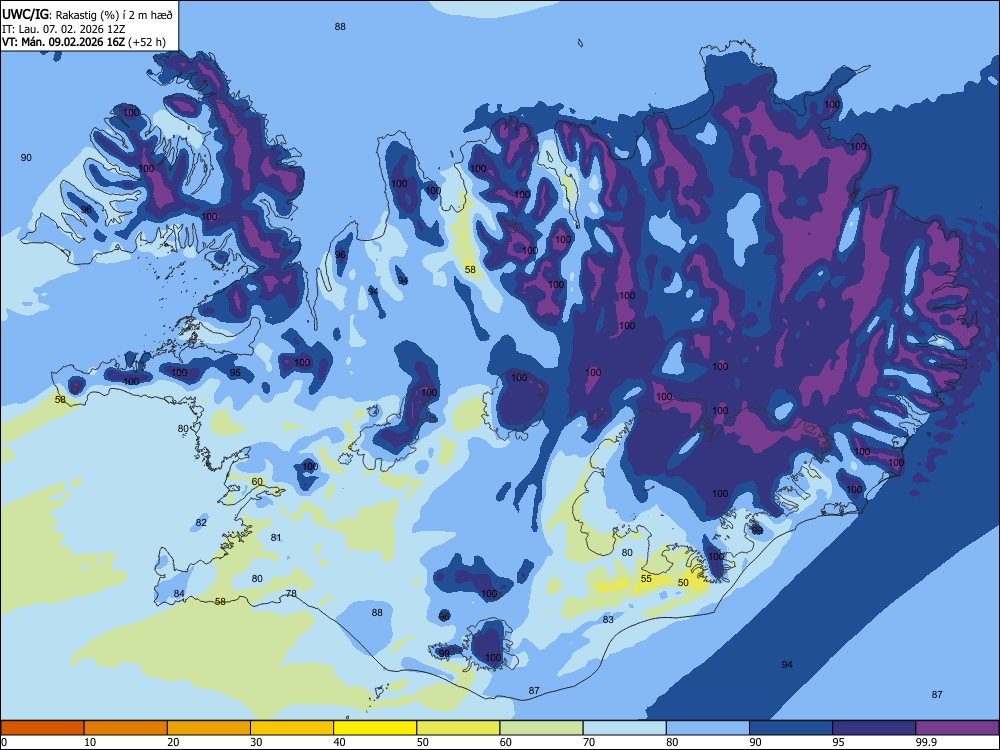Click the dark orange 0–10 legend swatch

pos(42,728)
